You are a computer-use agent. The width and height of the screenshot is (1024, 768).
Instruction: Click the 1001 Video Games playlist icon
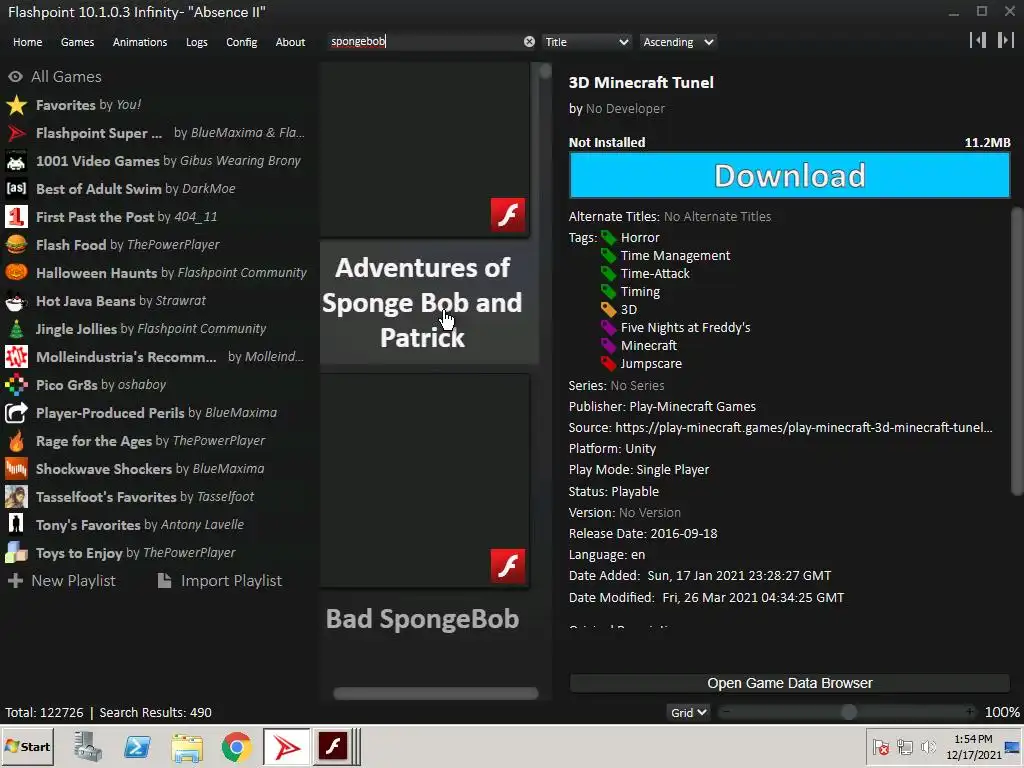coord(16,161)
